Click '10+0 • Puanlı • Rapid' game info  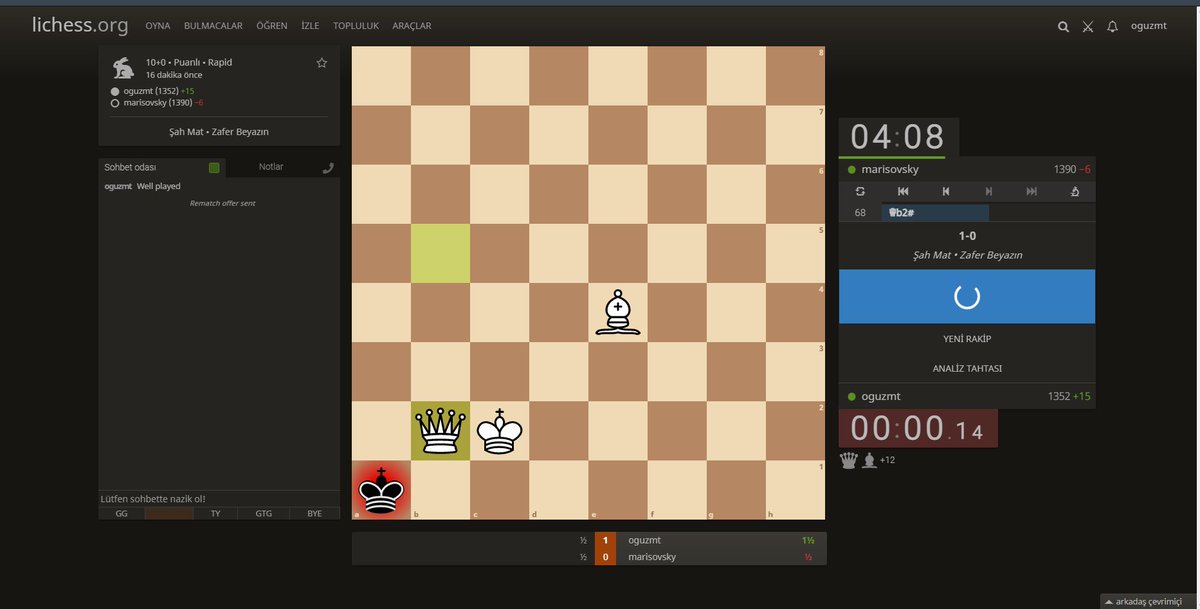[x=189, y=62]
